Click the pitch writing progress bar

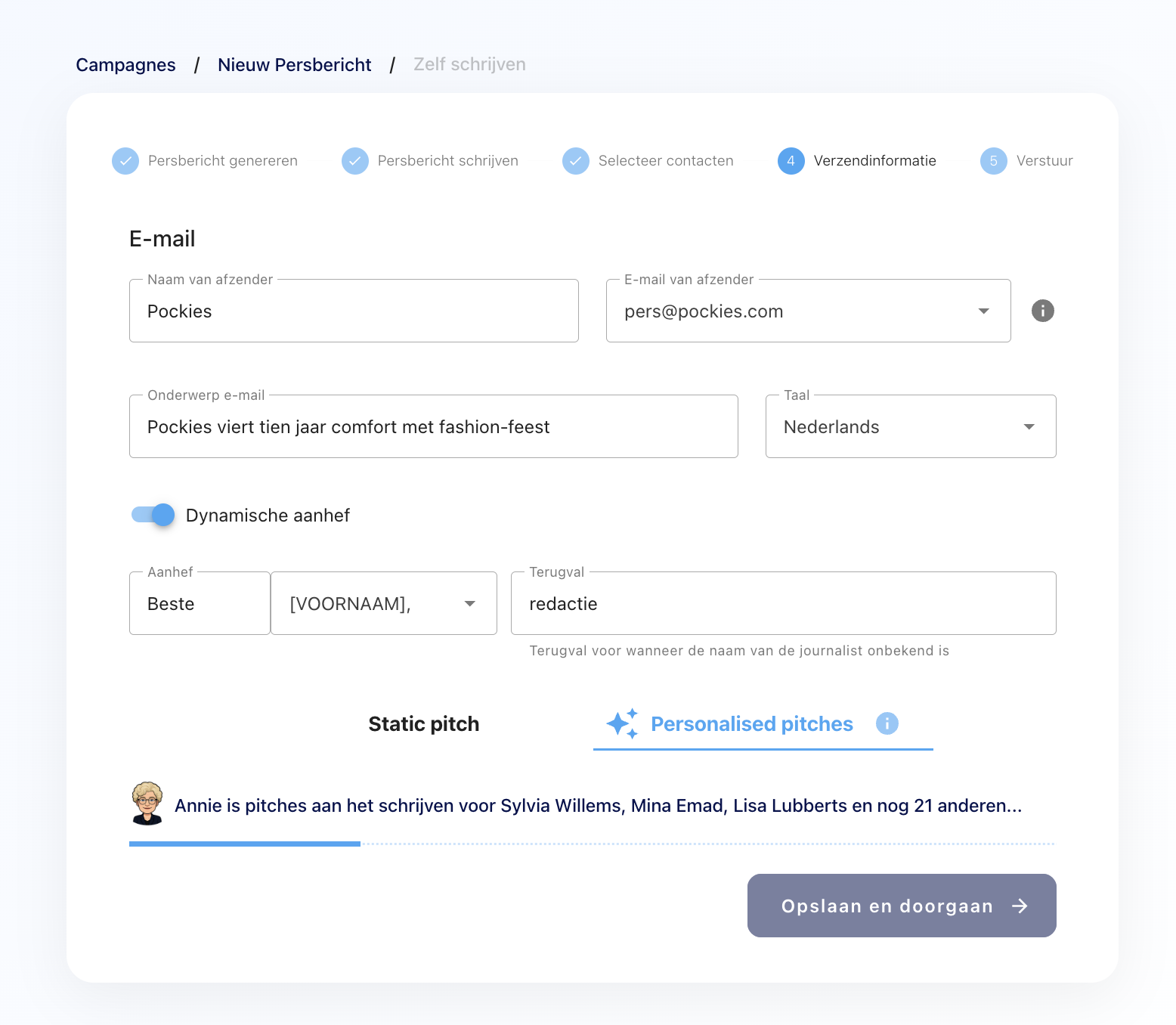[591, 844]
